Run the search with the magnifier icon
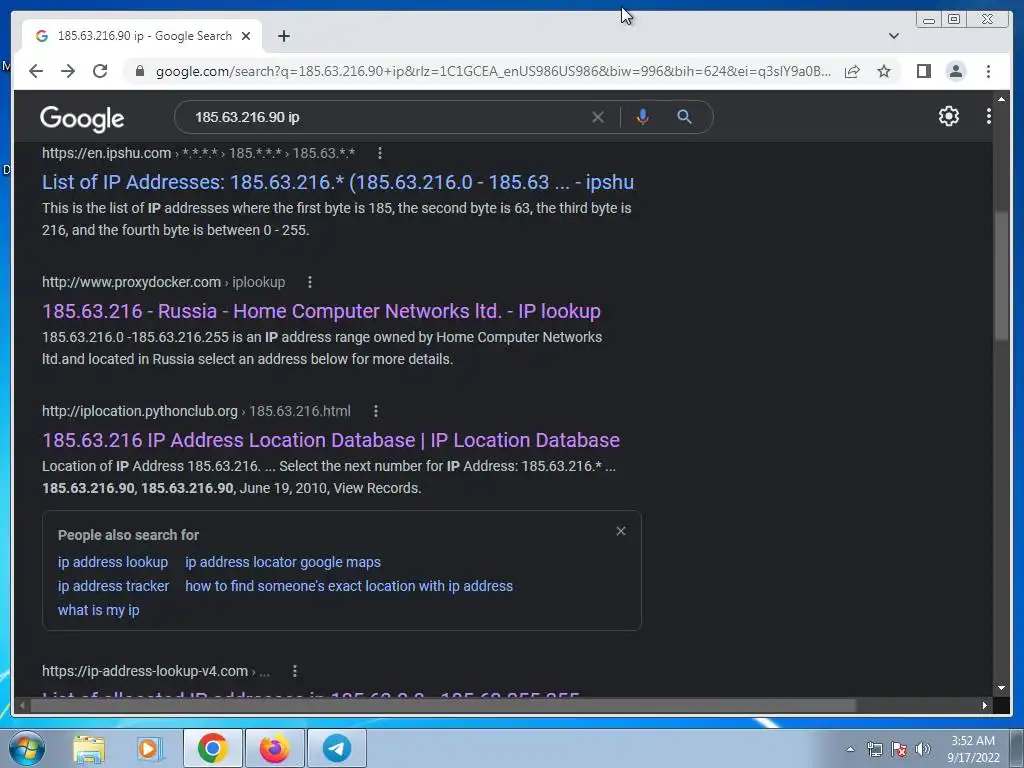This screenshot has height=768, width=1024. (684, 117)
